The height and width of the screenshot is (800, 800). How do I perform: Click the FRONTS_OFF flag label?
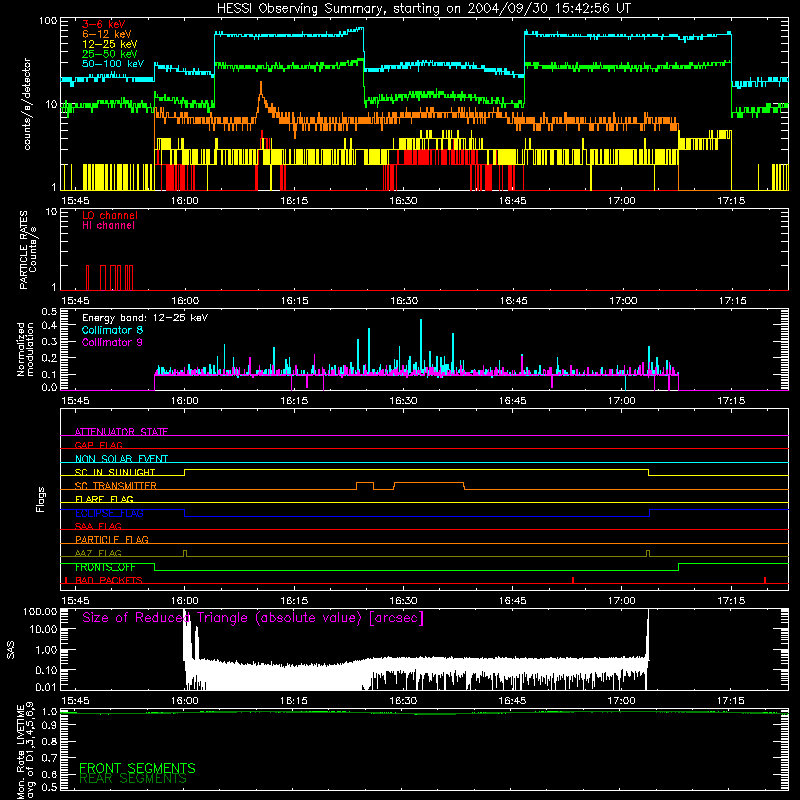(x=105, y=567)
